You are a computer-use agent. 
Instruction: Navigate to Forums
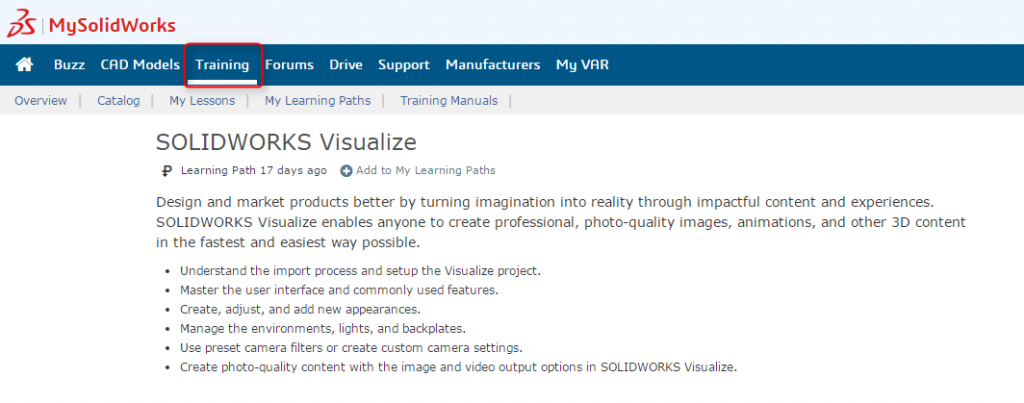coord(289,65)
